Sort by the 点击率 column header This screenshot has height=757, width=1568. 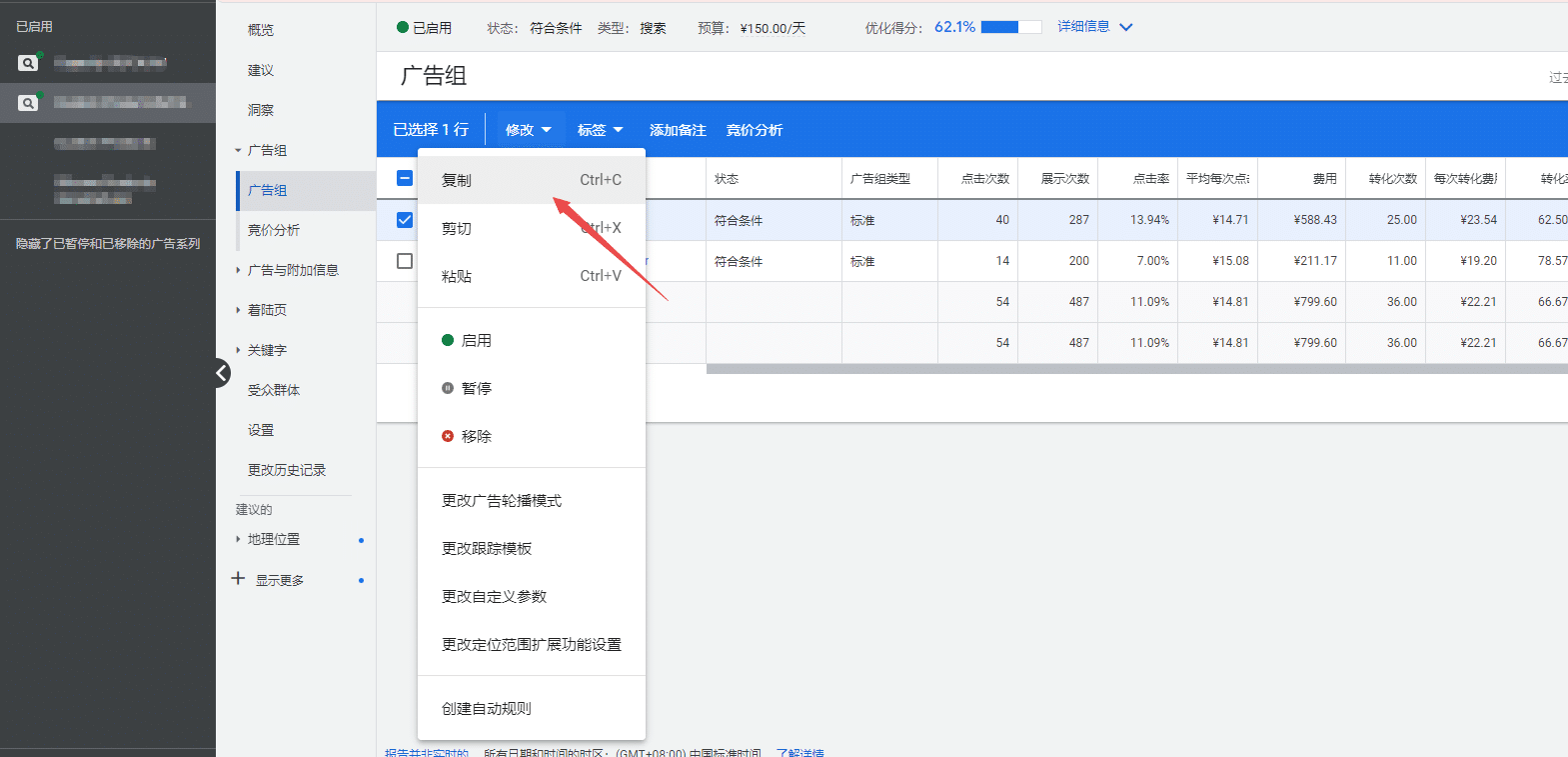point(1151,179)
